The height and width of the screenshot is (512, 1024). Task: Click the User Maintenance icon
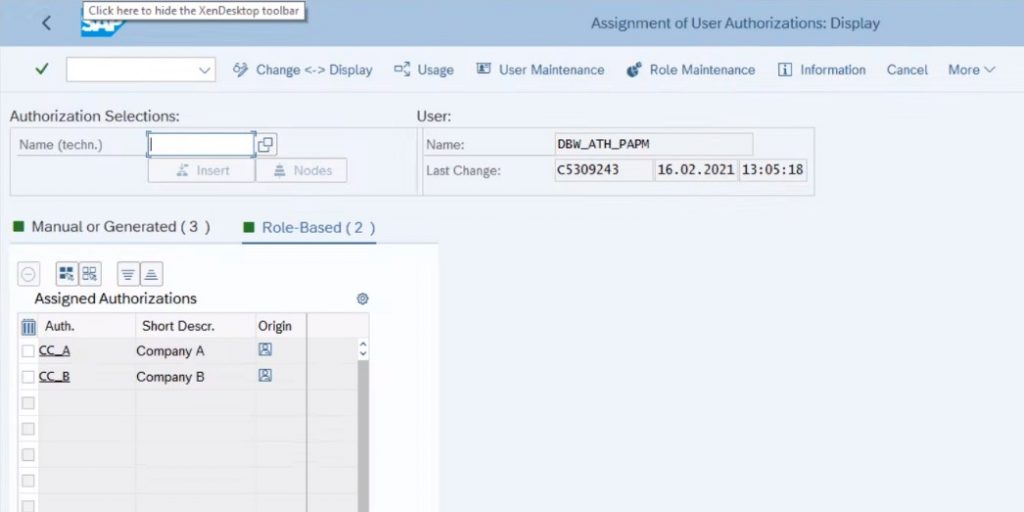click(483, 69)
